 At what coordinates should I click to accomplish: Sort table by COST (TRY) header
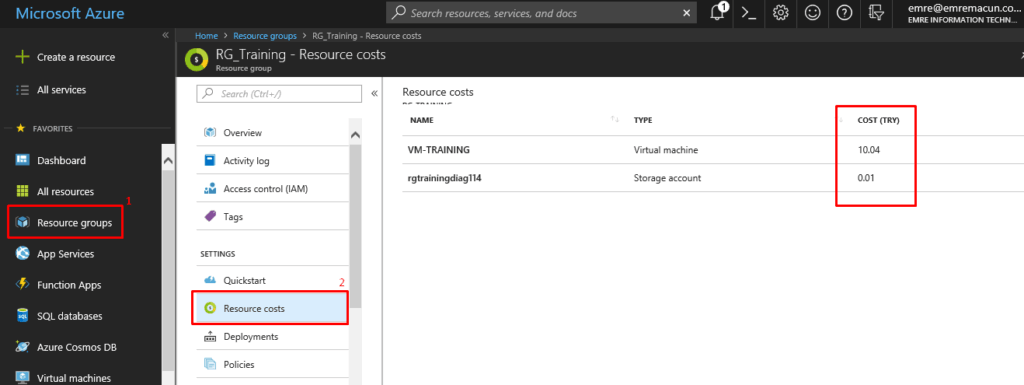point(878,120)
